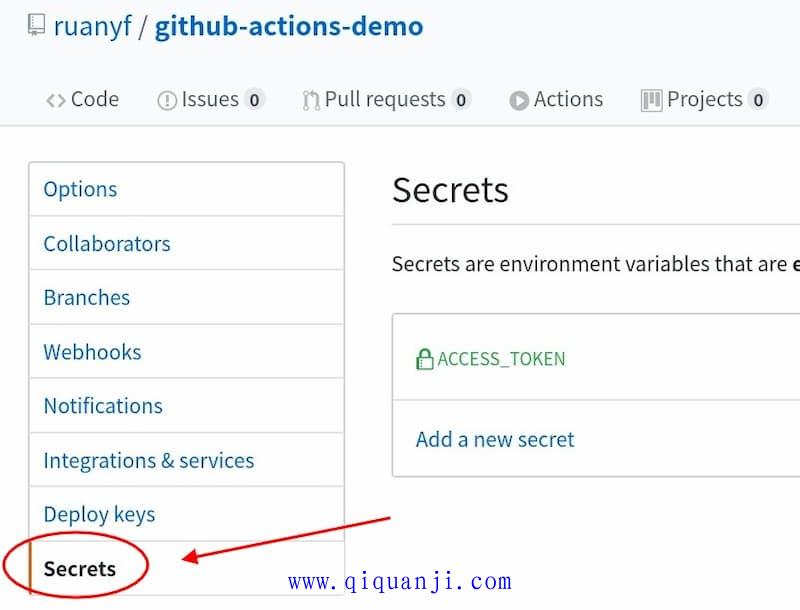Screen dimensions: 800x610
Task: Open the Projects tab
Action: pos(705,100)
